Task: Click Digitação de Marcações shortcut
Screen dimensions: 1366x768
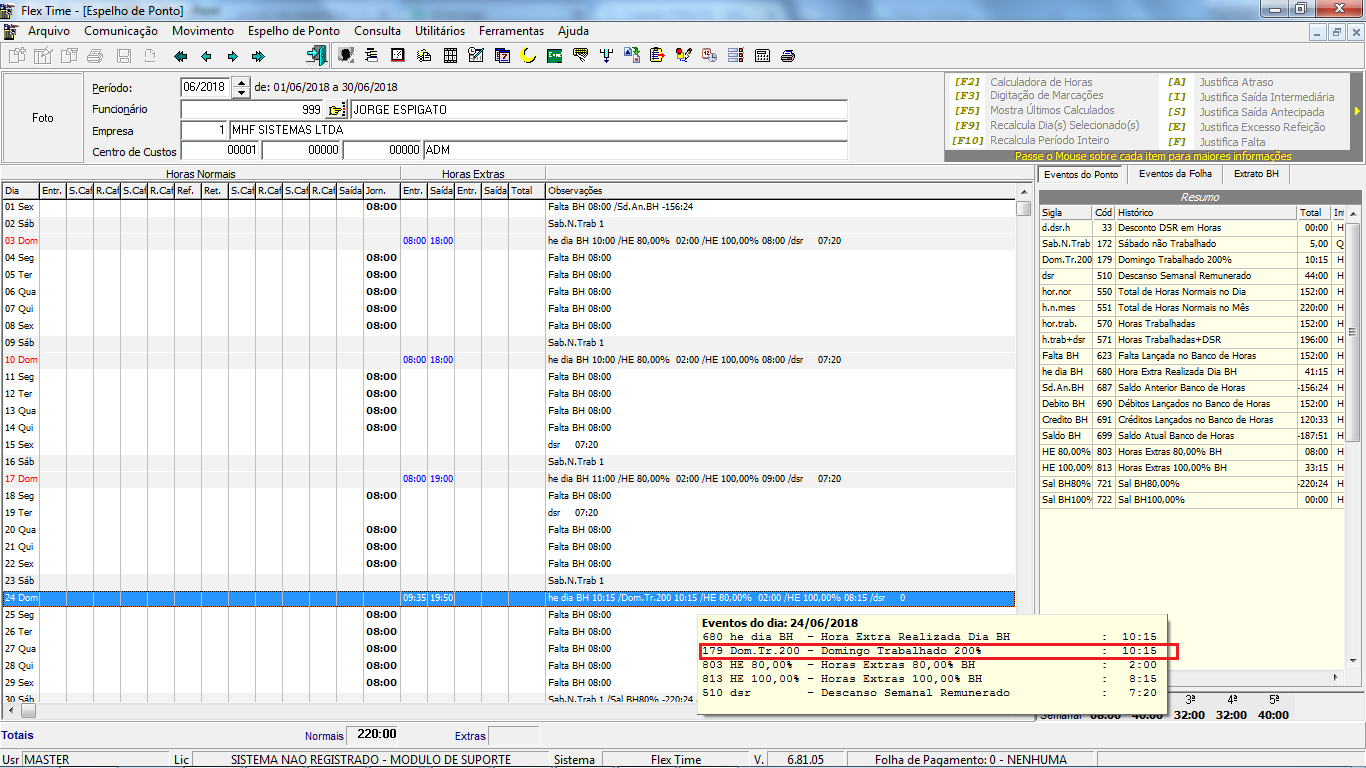Action: [x=1047, y=96]
